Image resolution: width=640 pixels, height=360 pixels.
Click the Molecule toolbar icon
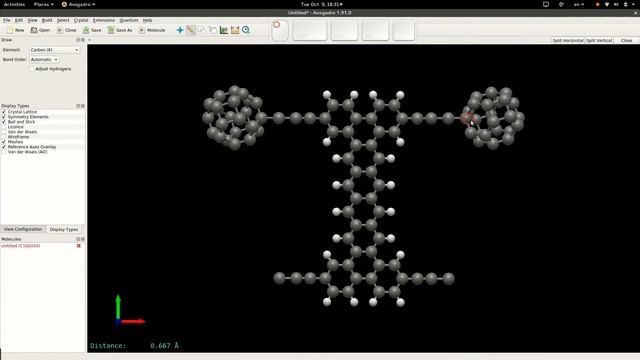(x=142, y=30)
